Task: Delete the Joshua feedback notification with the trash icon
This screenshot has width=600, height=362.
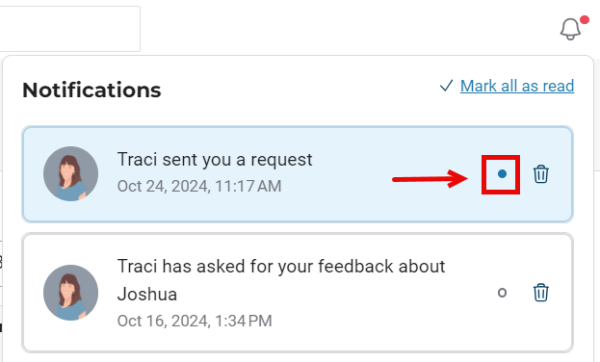Action: tap(541, 293)
